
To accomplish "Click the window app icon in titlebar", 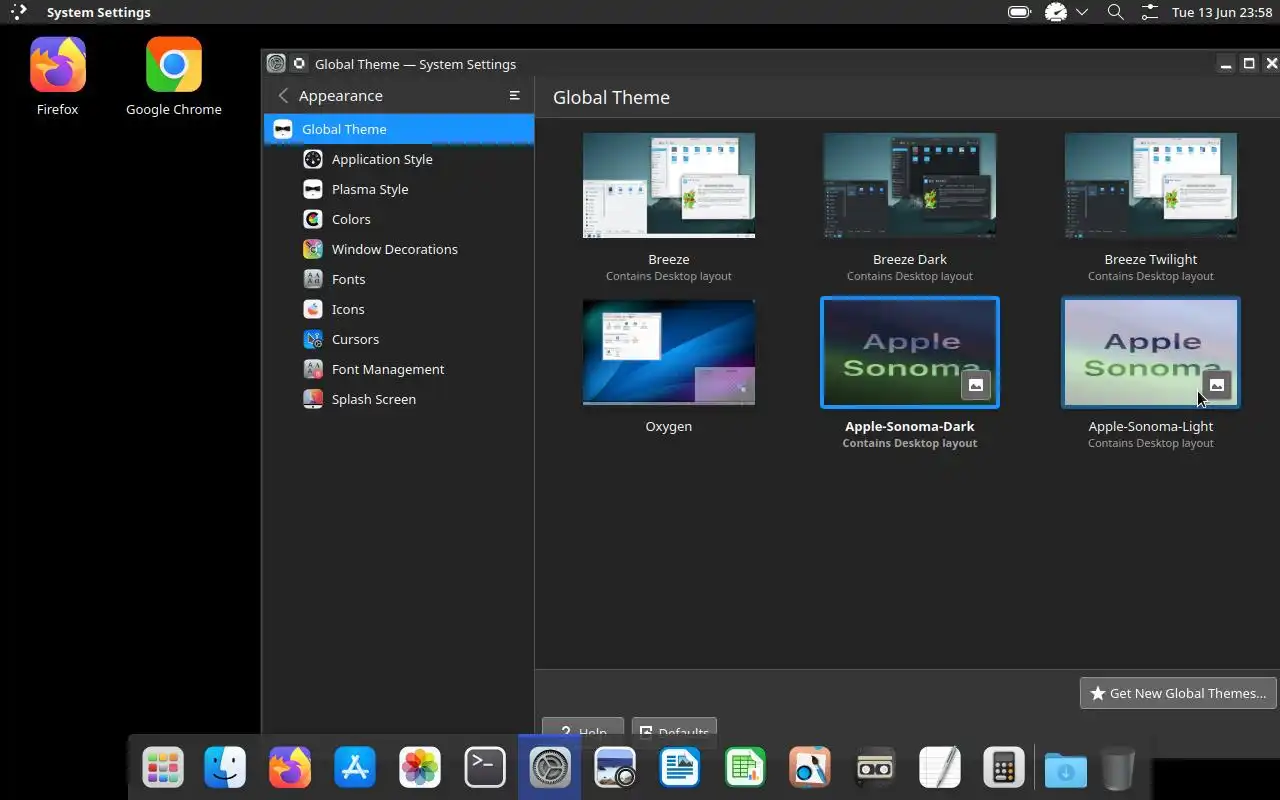I will coord(276,64).
